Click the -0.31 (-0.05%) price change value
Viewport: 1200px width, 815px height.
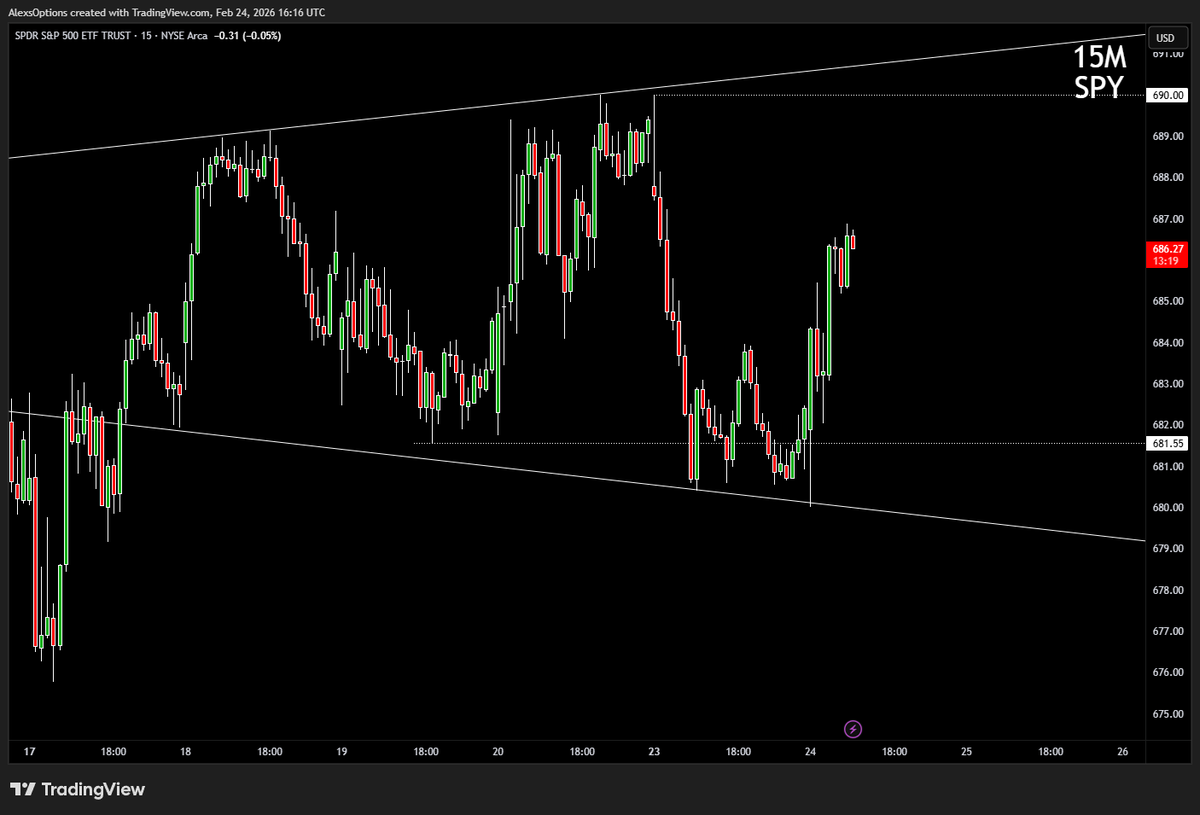pyautogui.click(x=246, y=36)
